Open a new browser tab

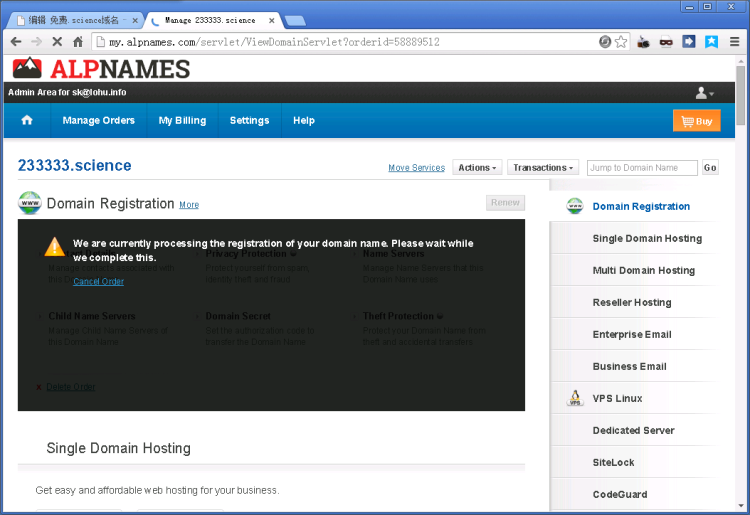(295, 21)
